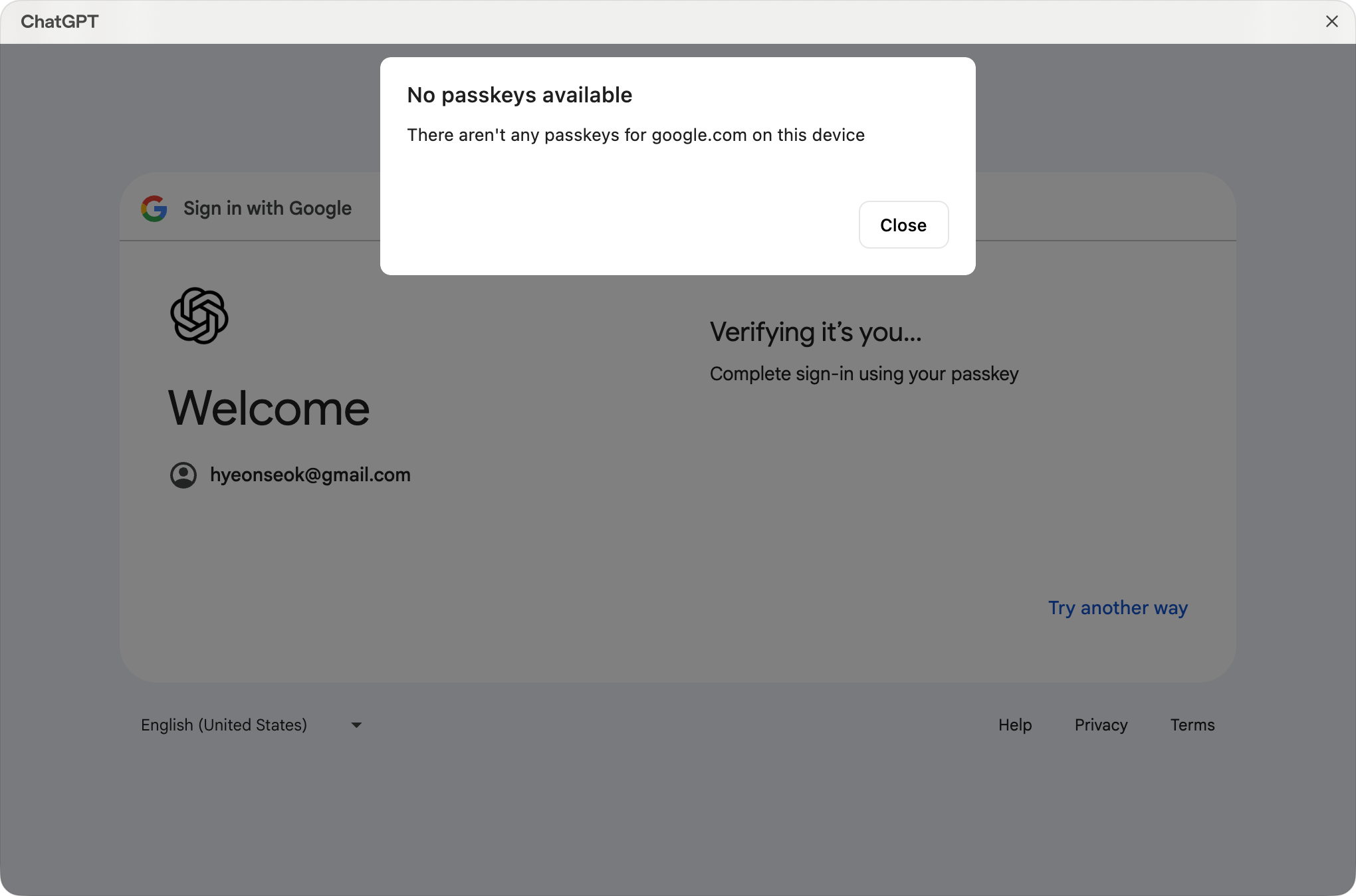The width and height of the screenshot is (1356, 896).
Task: Open the Privacy link
Action: coord(1101,725)
